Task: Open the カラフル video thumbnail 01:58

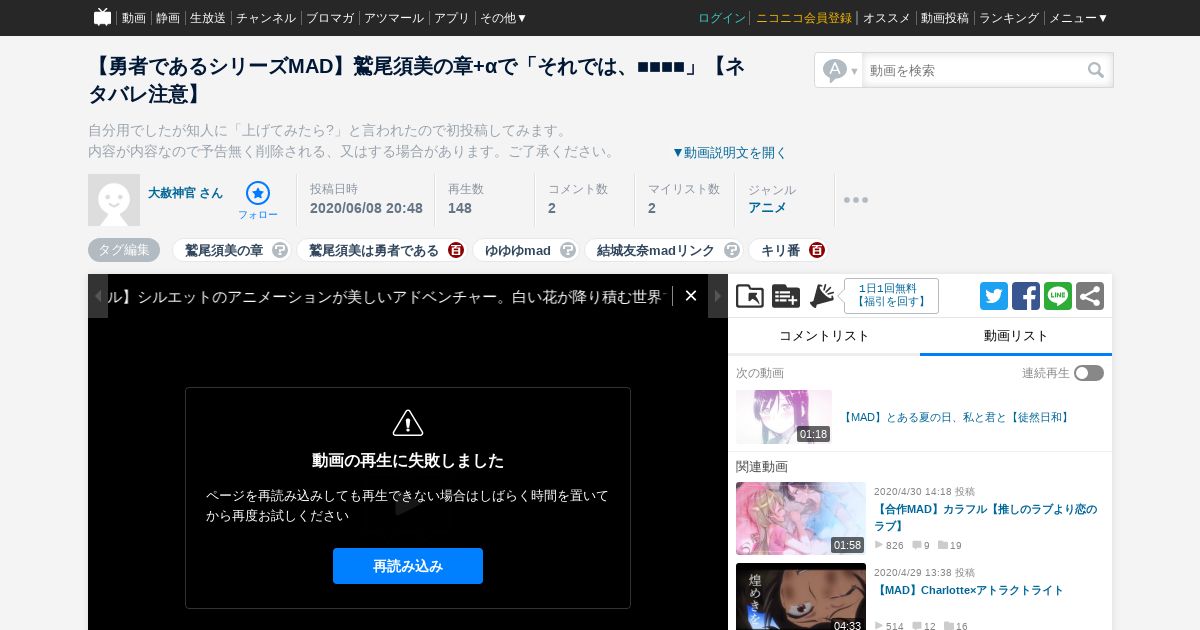Action: click(801, 518)
